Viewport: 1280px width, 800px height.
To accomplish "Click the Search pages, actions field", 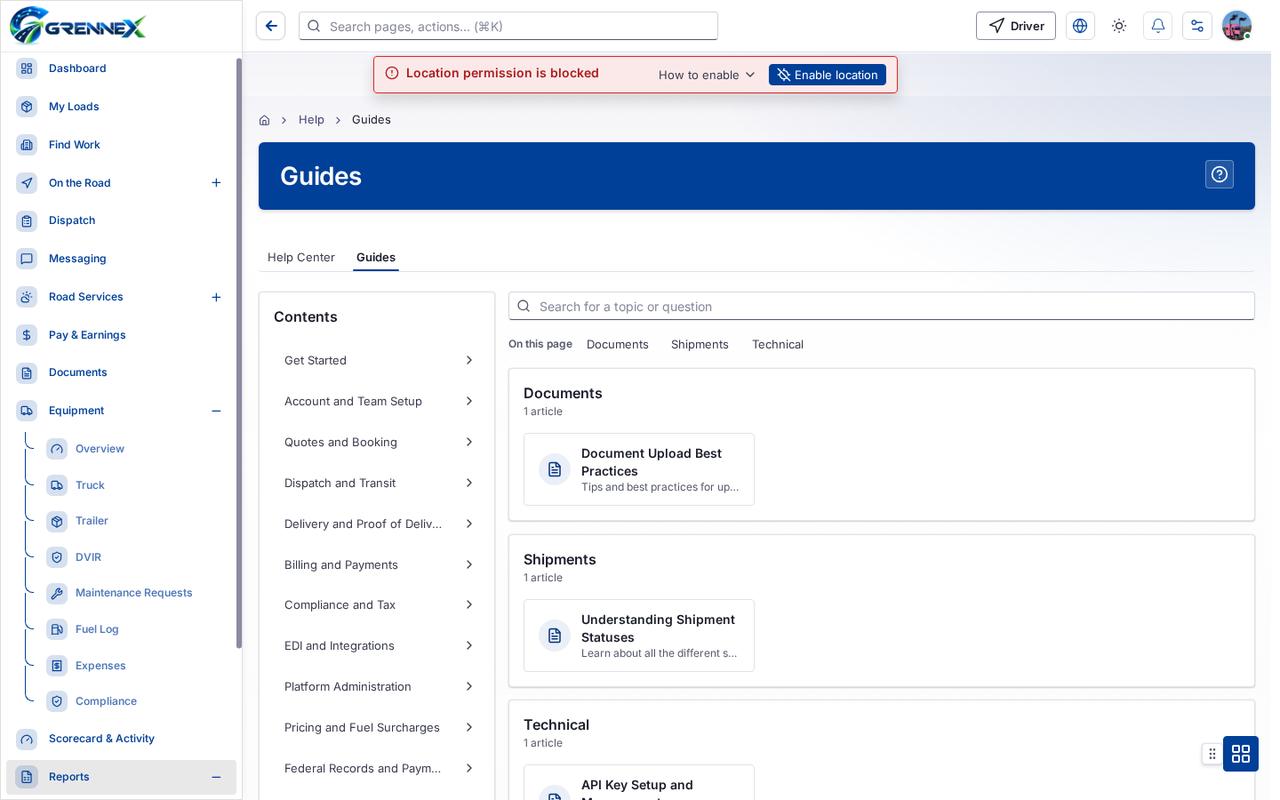I will (x=508, y=26).
